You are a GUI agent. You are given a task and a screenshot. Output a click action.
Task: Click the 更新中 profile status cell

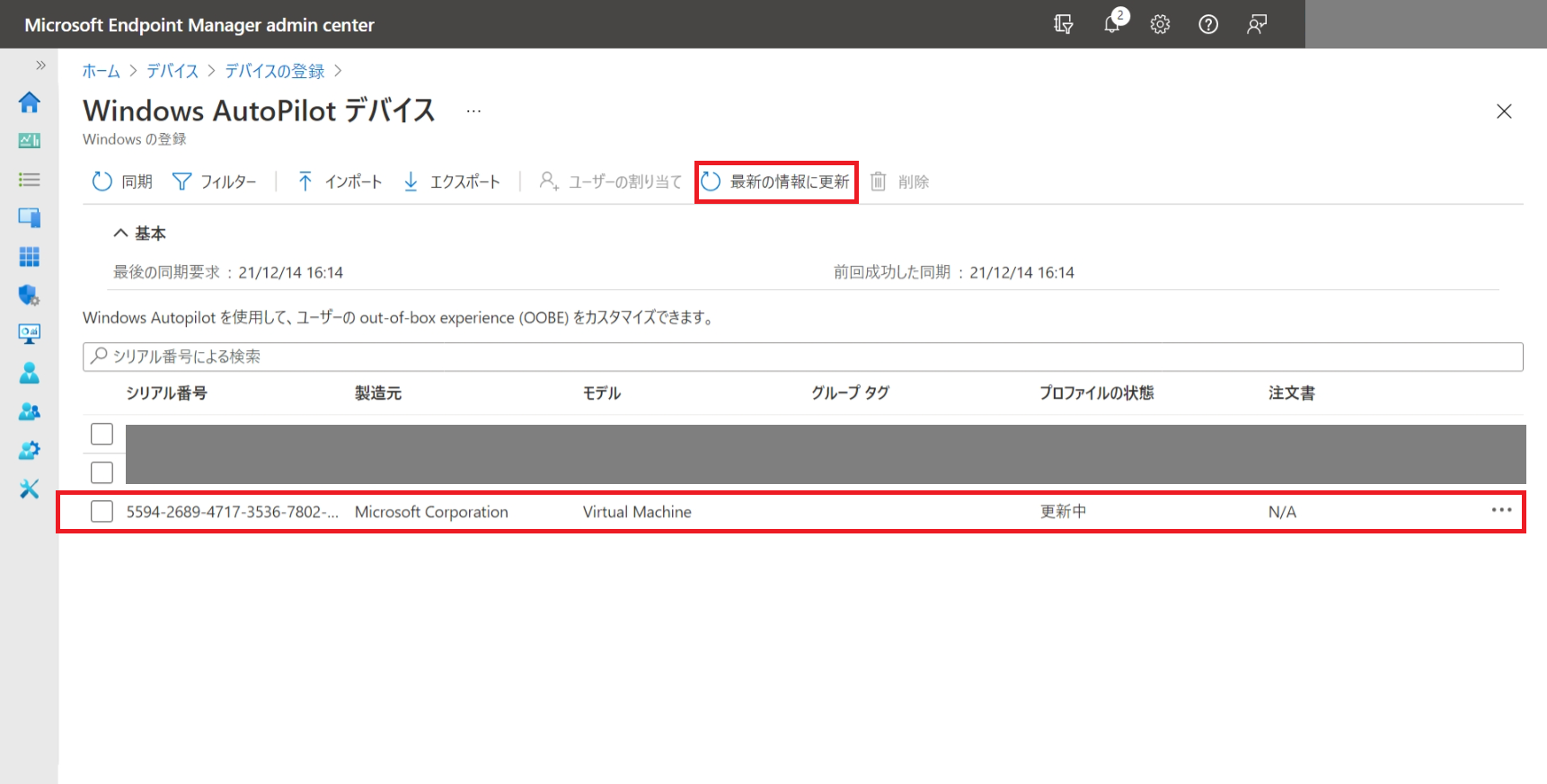tap(1063, 512)
